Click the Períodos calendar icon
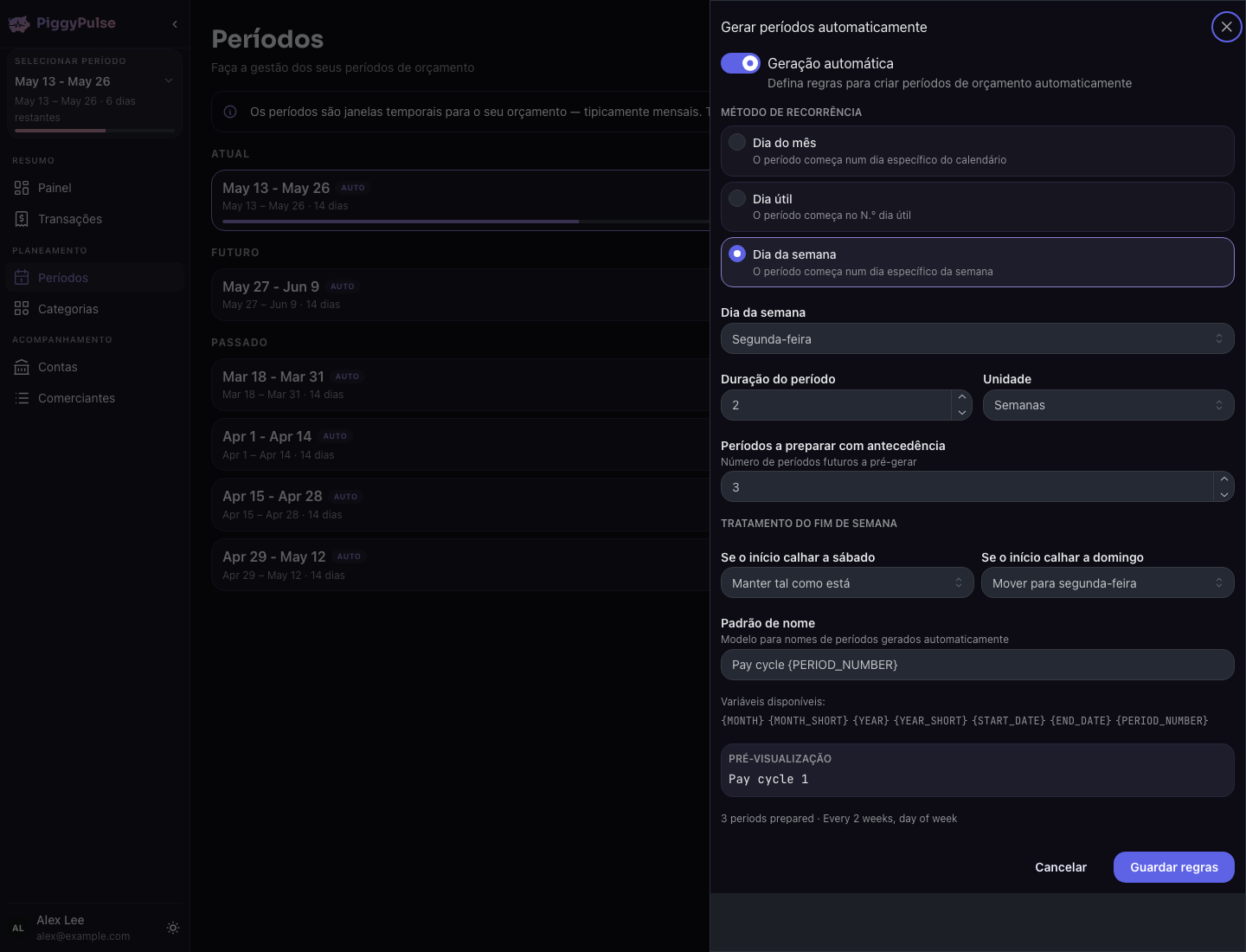This screenshot has height=952, width=1246. (x=22, y=278)
